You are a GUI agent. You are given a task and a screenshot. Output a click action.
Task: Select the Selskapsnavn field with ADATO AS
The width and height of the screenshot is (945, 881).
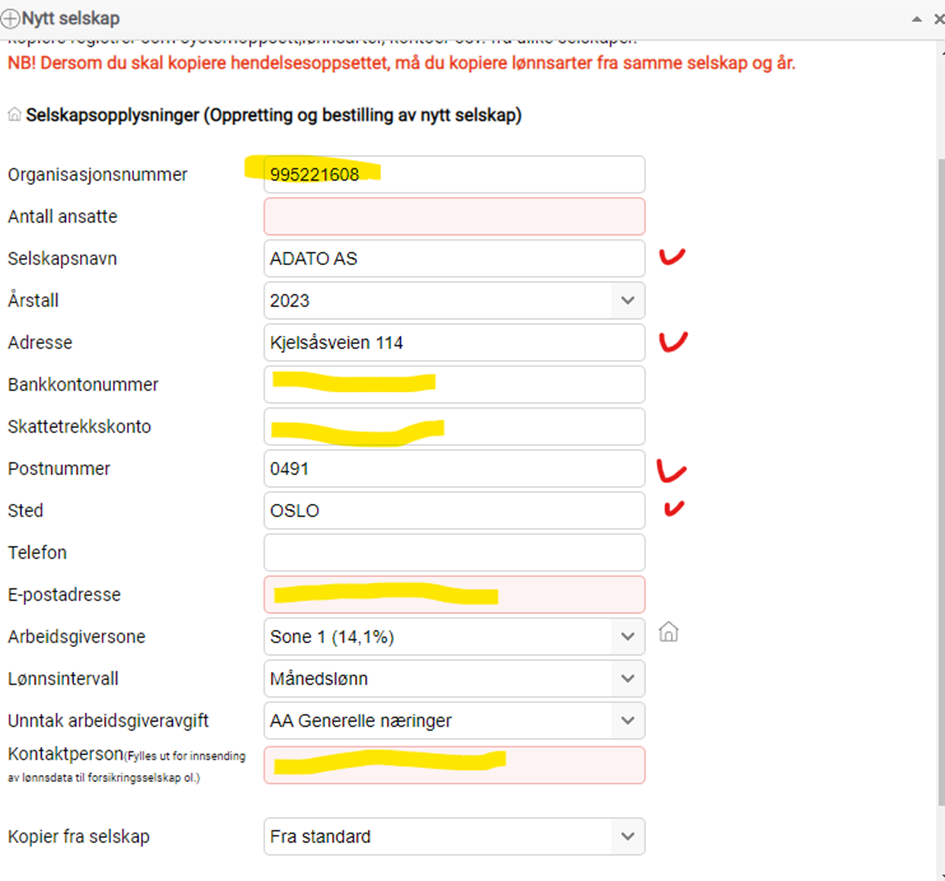tap(454, 259)
